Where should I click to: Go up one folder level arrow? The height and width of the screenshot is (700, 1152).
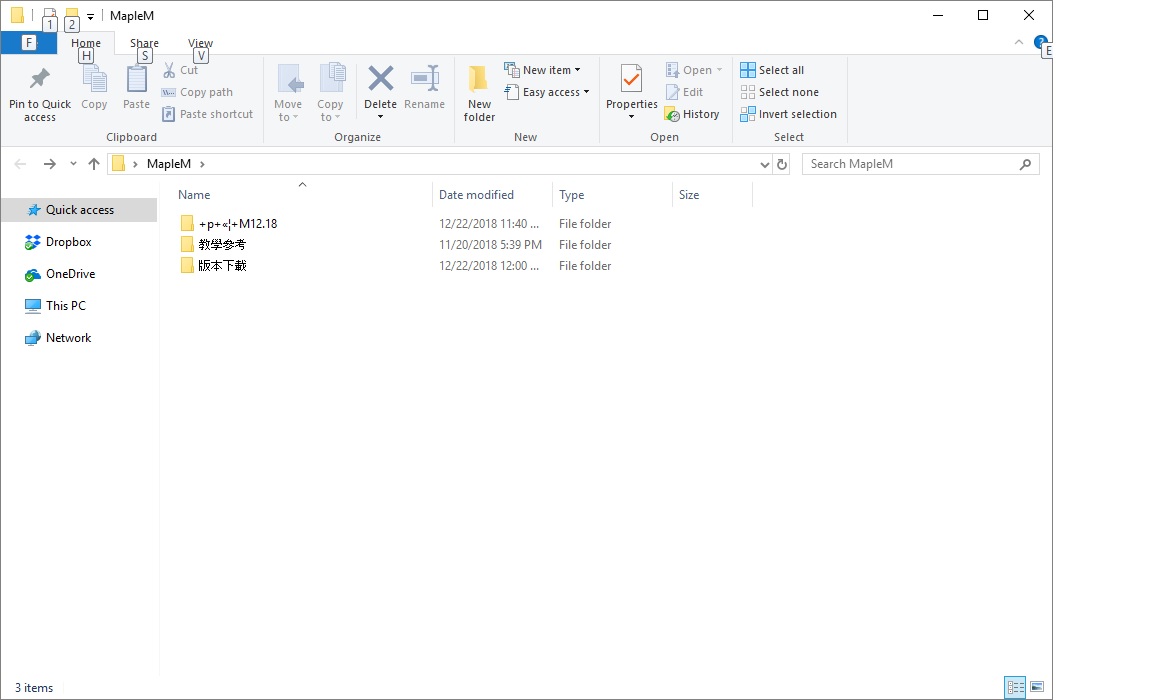coord(93,164)
